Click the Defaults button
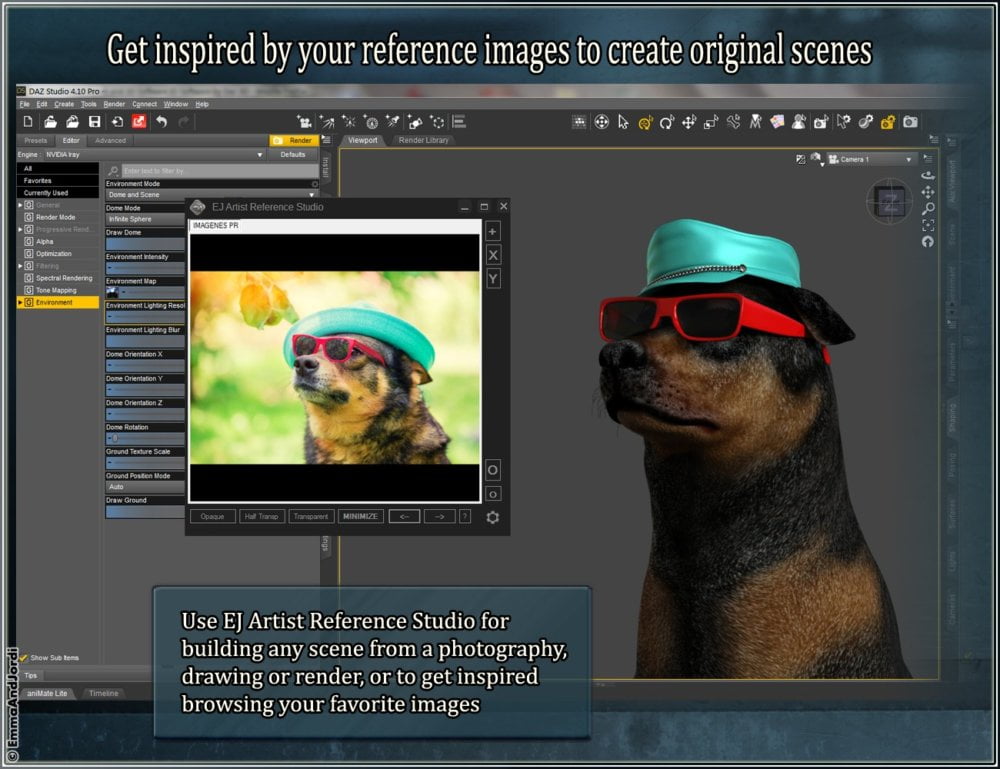This screenshot has width=1000, height=769. click(x=293, y=154)
